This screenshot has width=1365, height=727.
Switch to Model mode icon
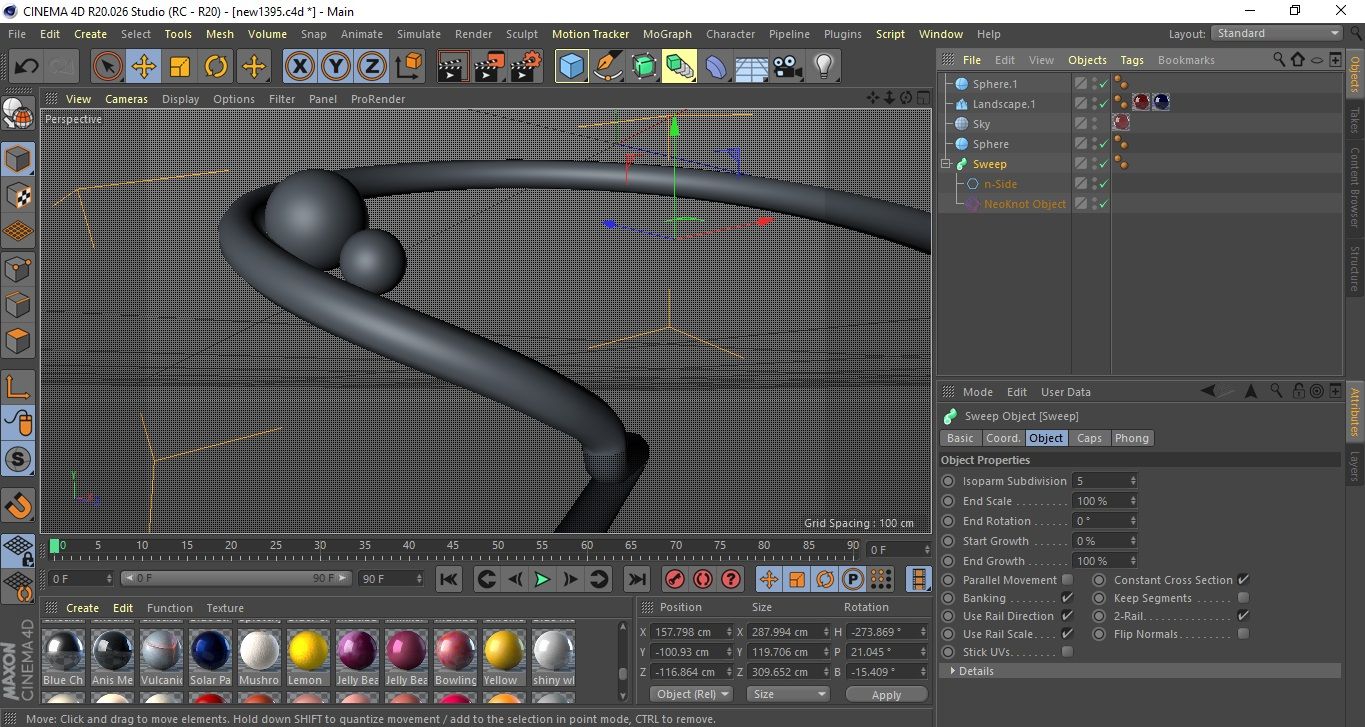click(18, 159)
